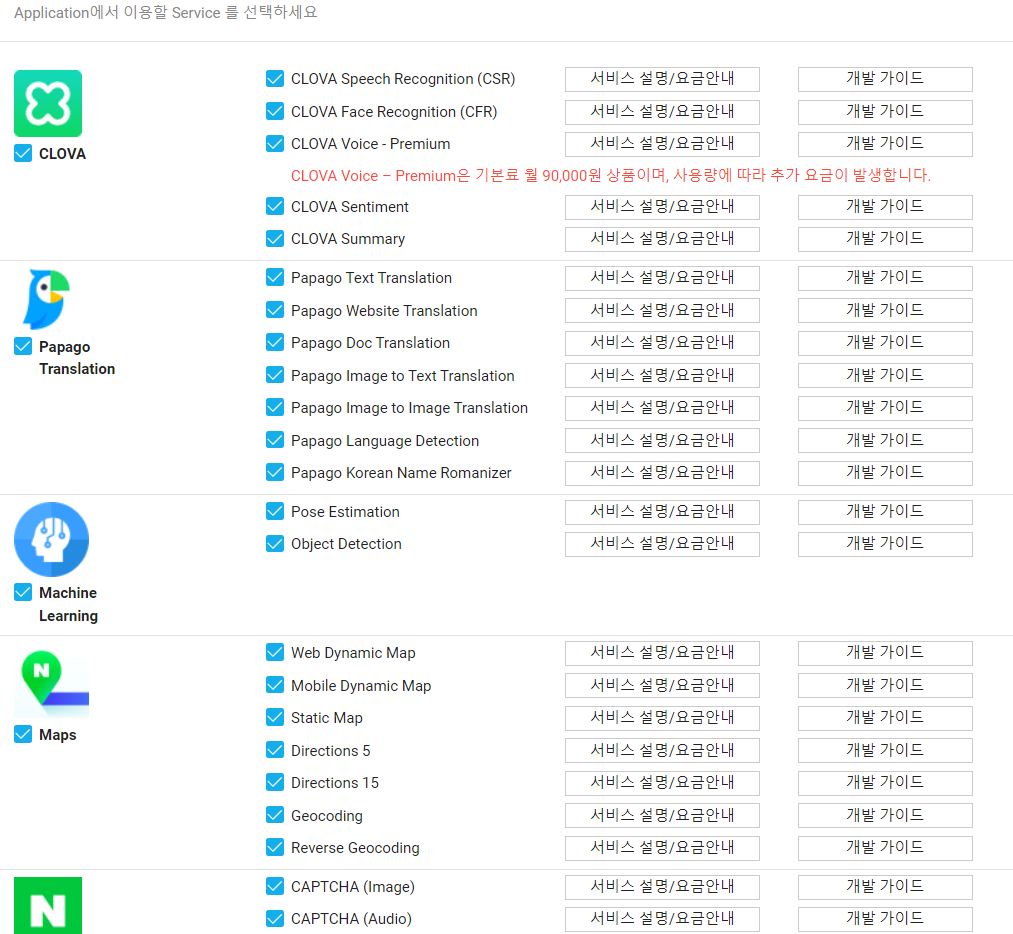Toggle Mobile Dynamic Map checkbox
This screenshot has width=1013, height=934.
click(275, 685)
